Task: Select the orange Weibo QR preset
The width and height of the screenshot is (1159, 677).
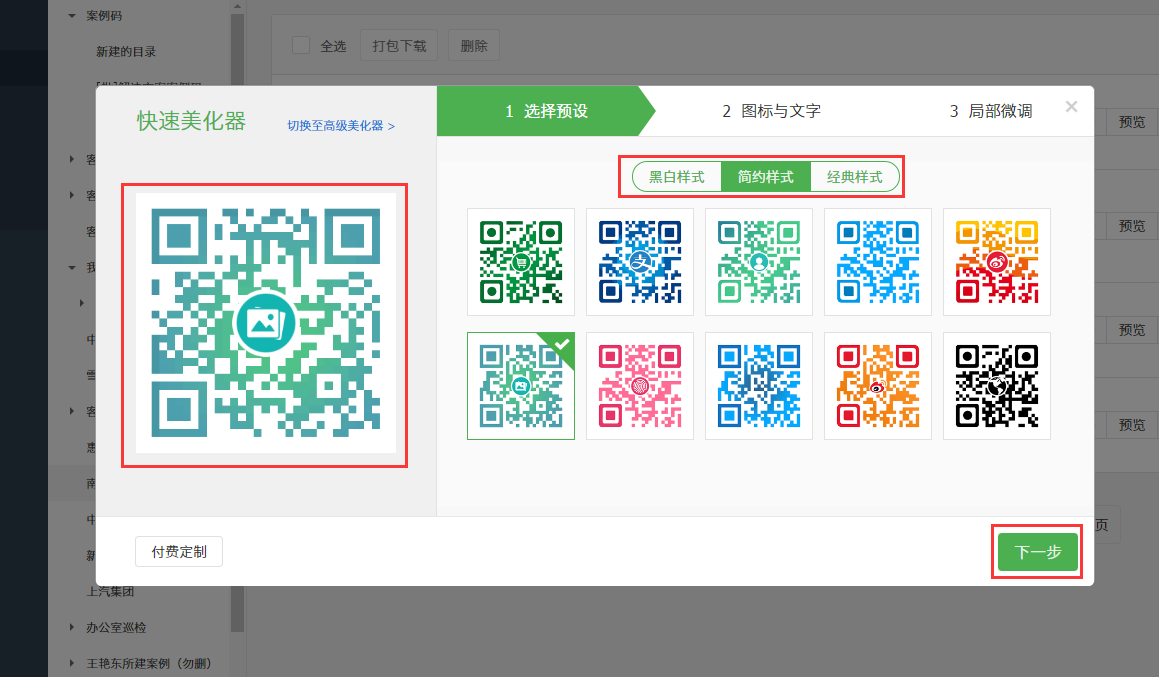Action: tap(877, 385)
